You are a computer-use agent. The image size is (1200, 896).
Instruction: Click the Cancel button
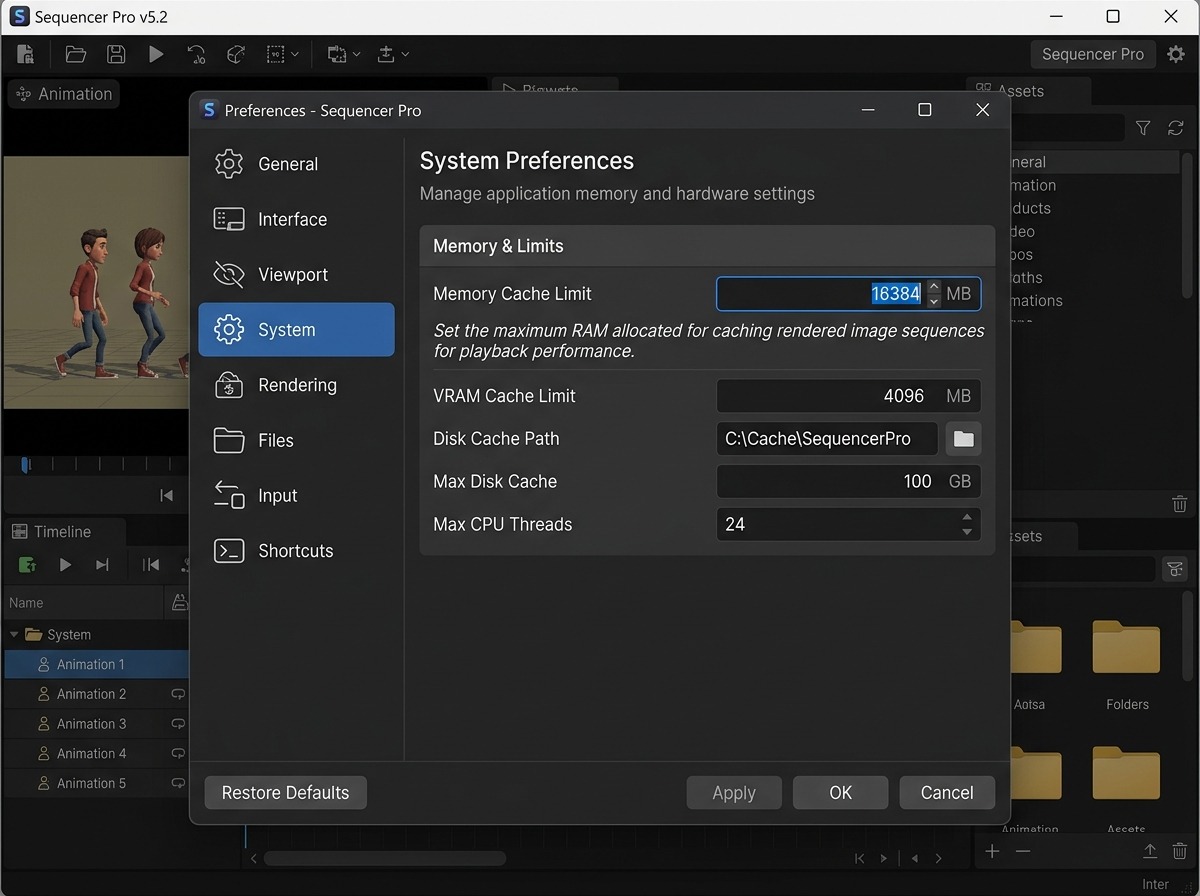947,793
